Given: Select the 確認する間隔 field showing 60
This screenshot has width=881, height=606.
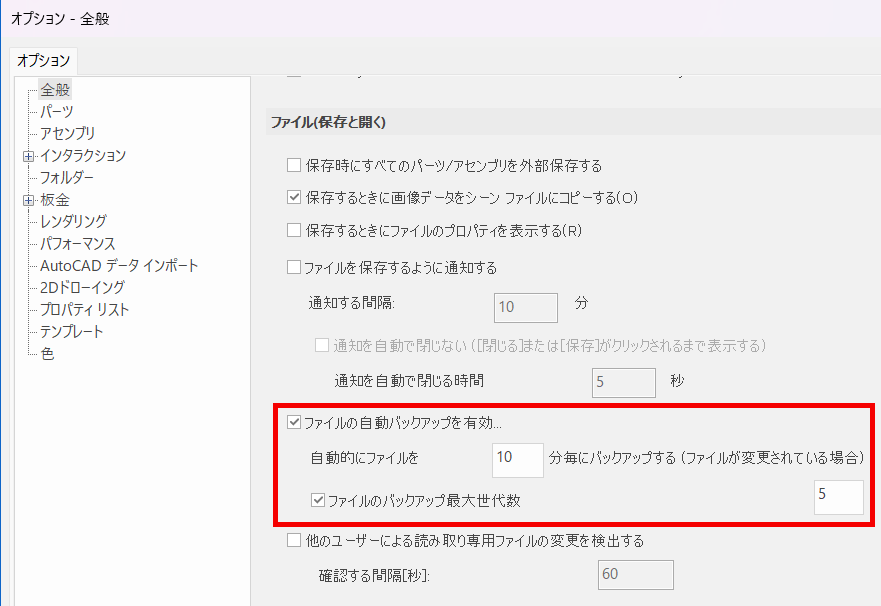Looking at the screenshot, I should (636, 575).
